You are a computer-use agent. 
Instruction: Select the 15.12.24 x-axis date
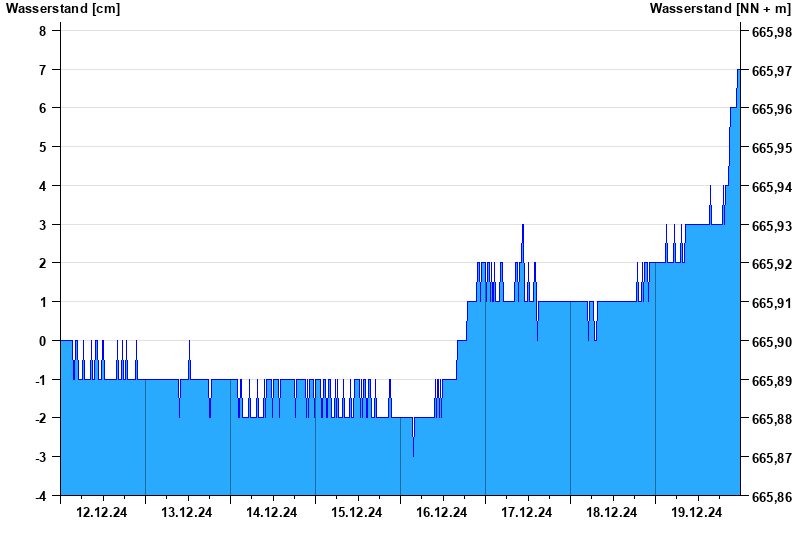pyautogui.click(x=357, y=513)
